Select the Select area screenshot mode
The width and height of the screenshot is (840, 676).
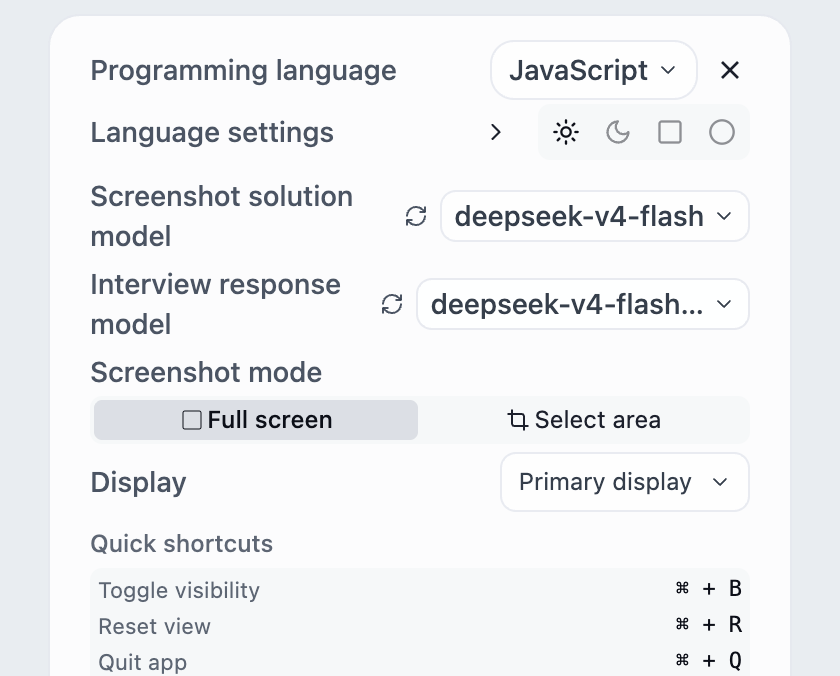click(584, 420)
